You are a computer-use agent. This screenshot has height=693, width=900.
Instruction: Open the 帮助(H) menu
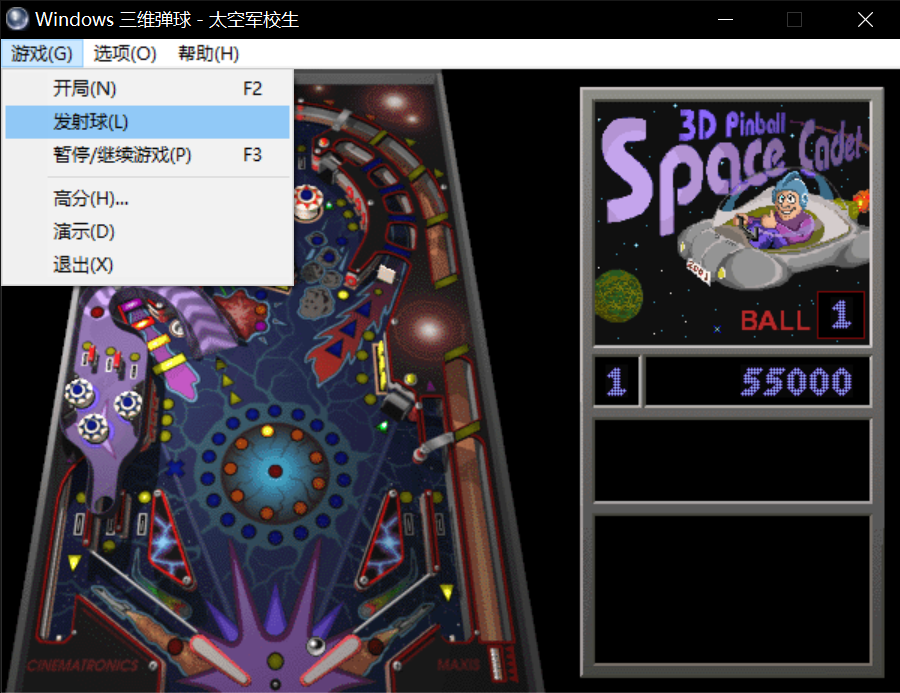coord(208,54)
